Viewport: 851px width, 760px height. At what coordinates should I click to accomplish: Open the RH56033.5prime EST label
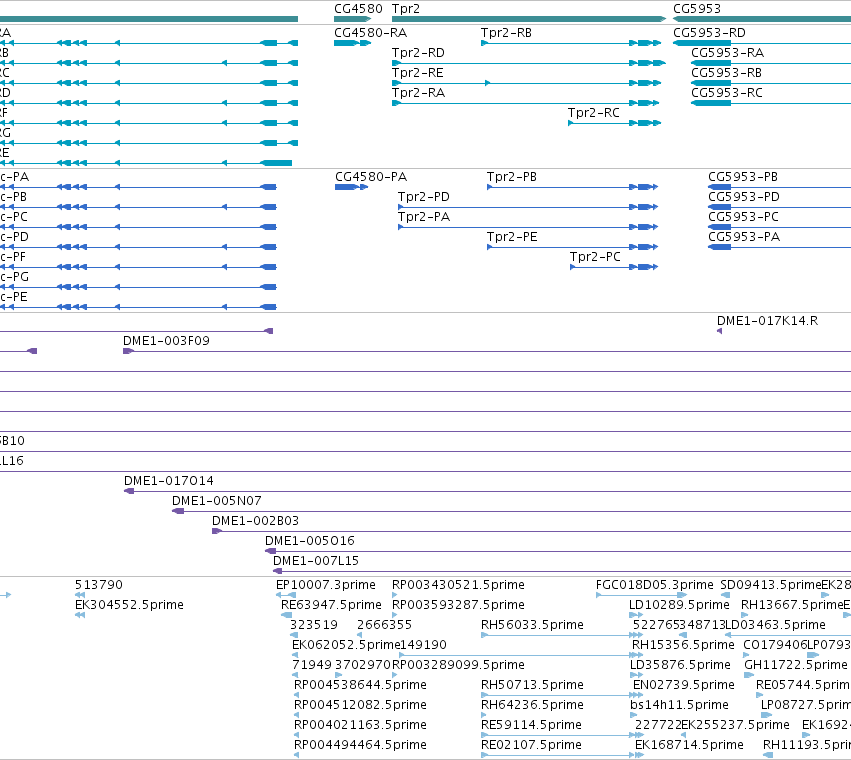[532, 625]
